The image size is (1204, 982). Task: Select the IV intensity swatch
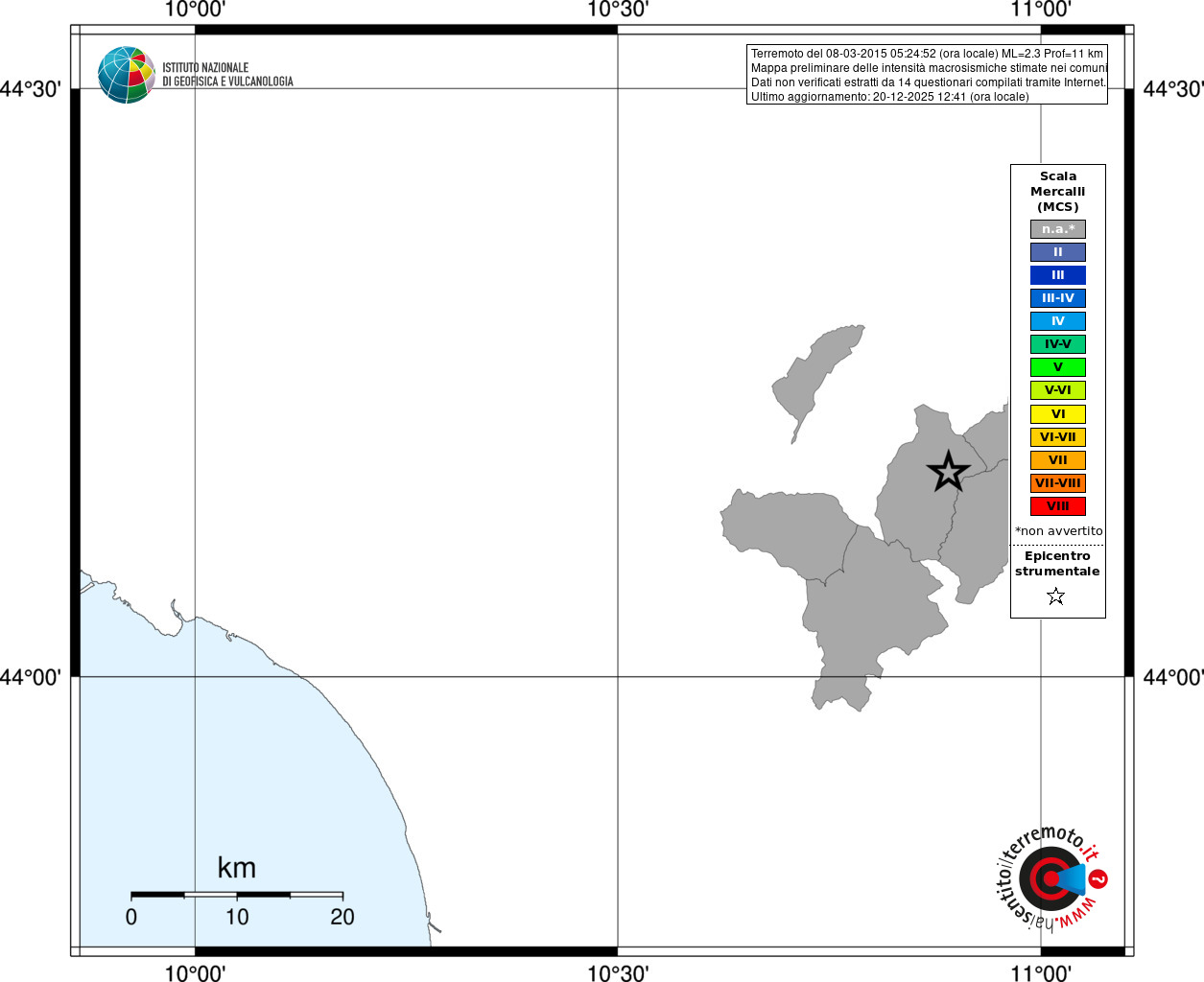1058,321
